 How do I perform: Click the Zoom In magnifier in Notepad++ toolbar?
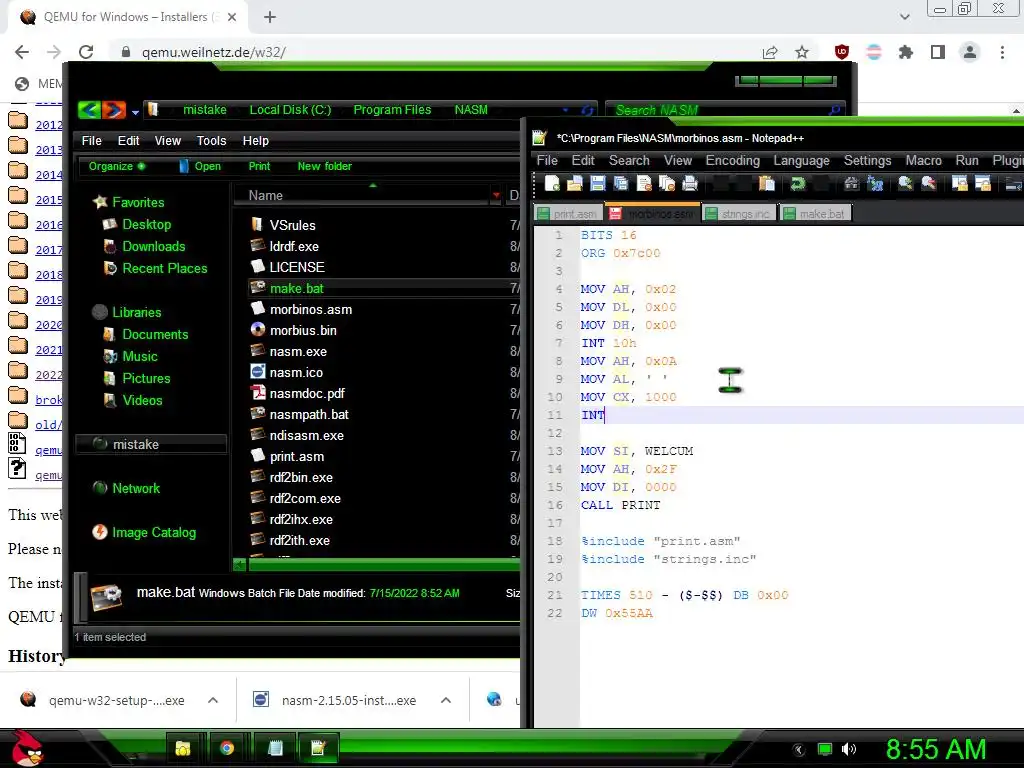tap(905, 184)
